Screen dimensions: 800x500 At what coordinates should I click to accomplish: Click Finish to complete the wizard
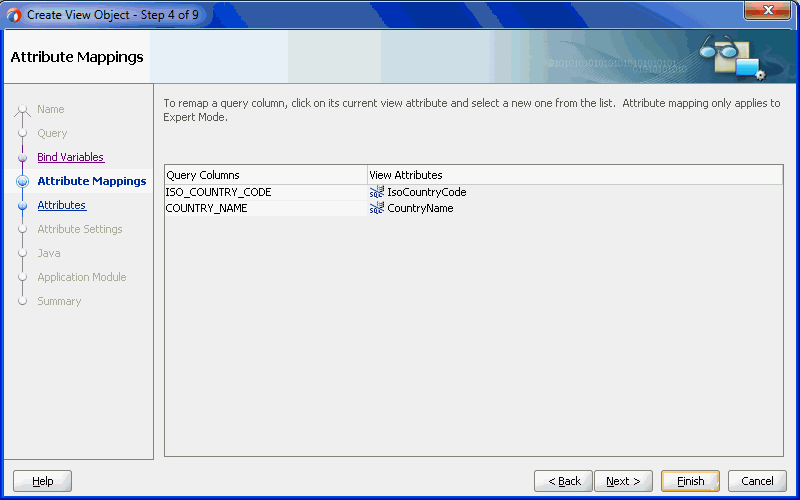(690, 481)
